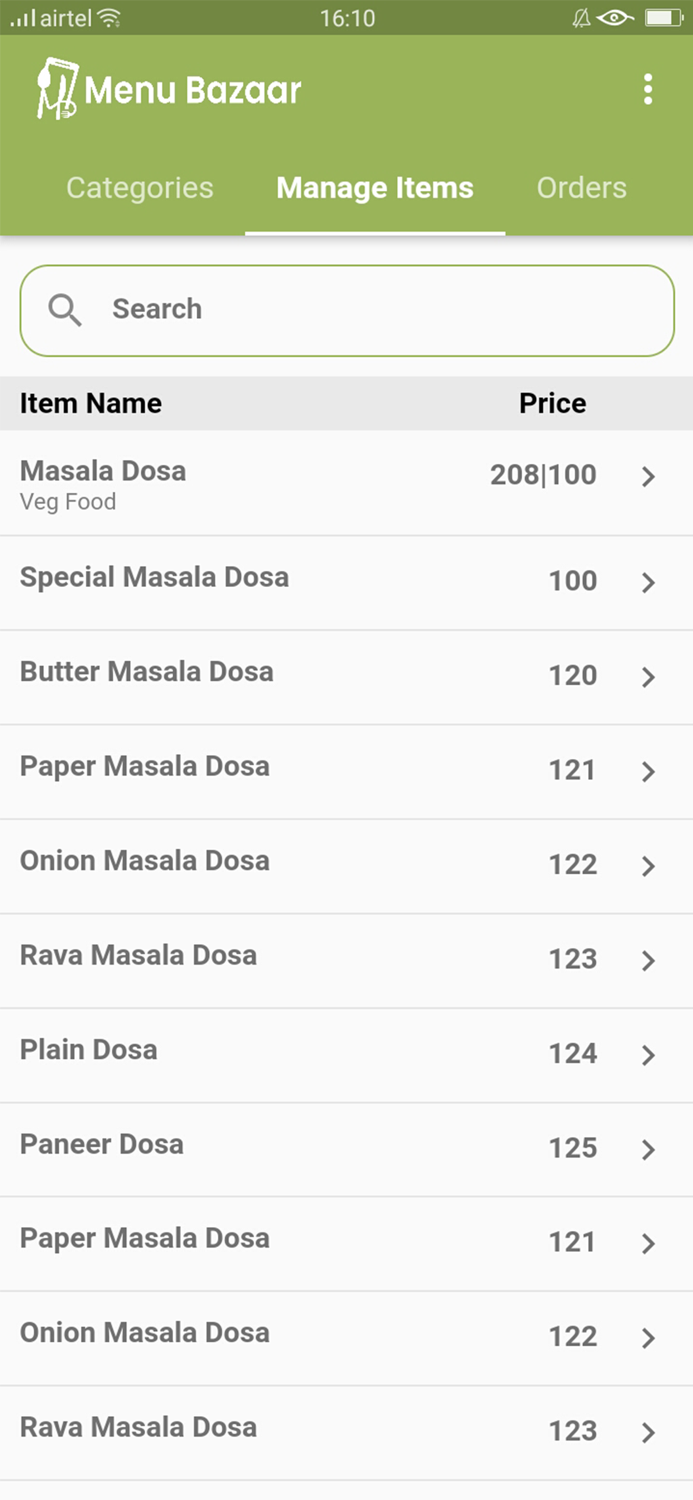Tap the Wi-Fi status icon

click(109, 18)
